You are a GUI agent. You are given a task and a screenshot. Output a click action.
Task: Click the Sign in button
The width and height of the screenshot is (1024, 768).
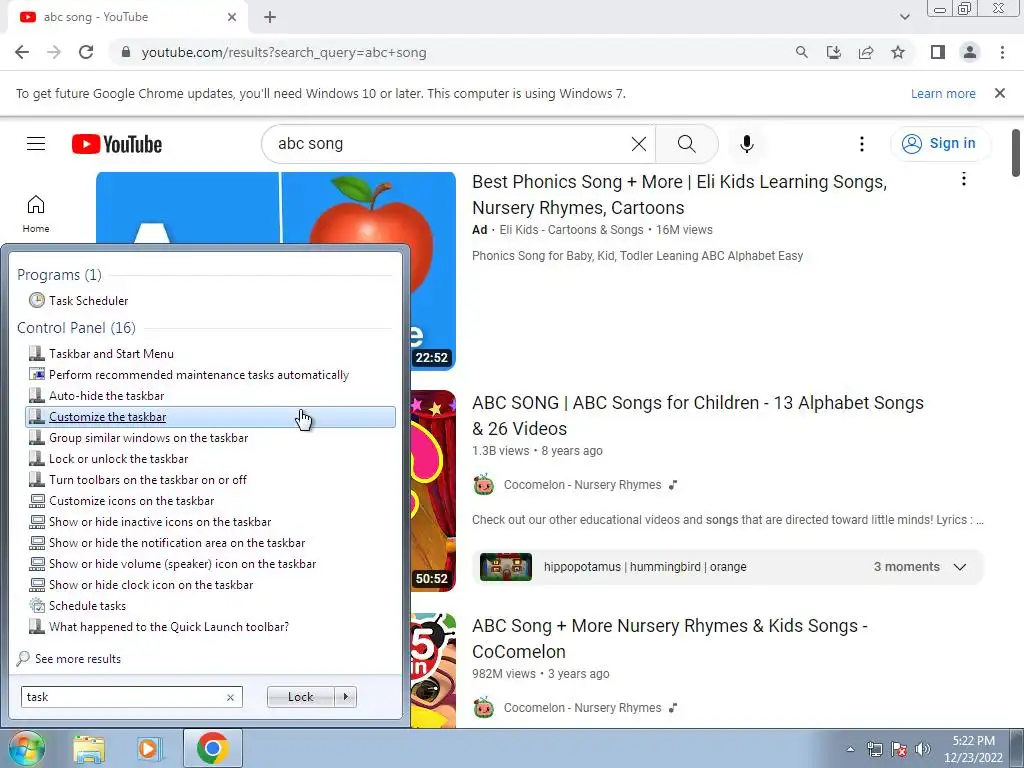(x=939, y=144)
